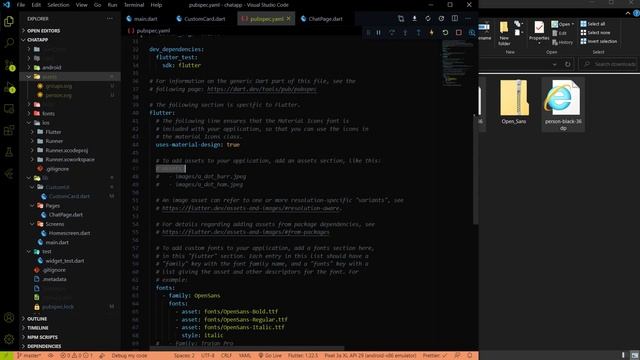
Task: Click Prettier in the status bar
Action: tap(434, 356)
